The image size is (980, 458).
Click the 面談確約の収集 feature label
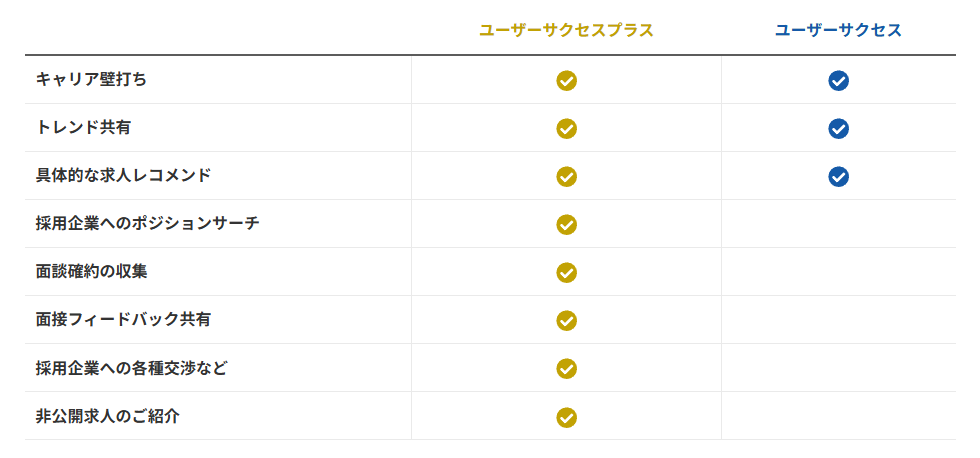click(x=91, y=271)
